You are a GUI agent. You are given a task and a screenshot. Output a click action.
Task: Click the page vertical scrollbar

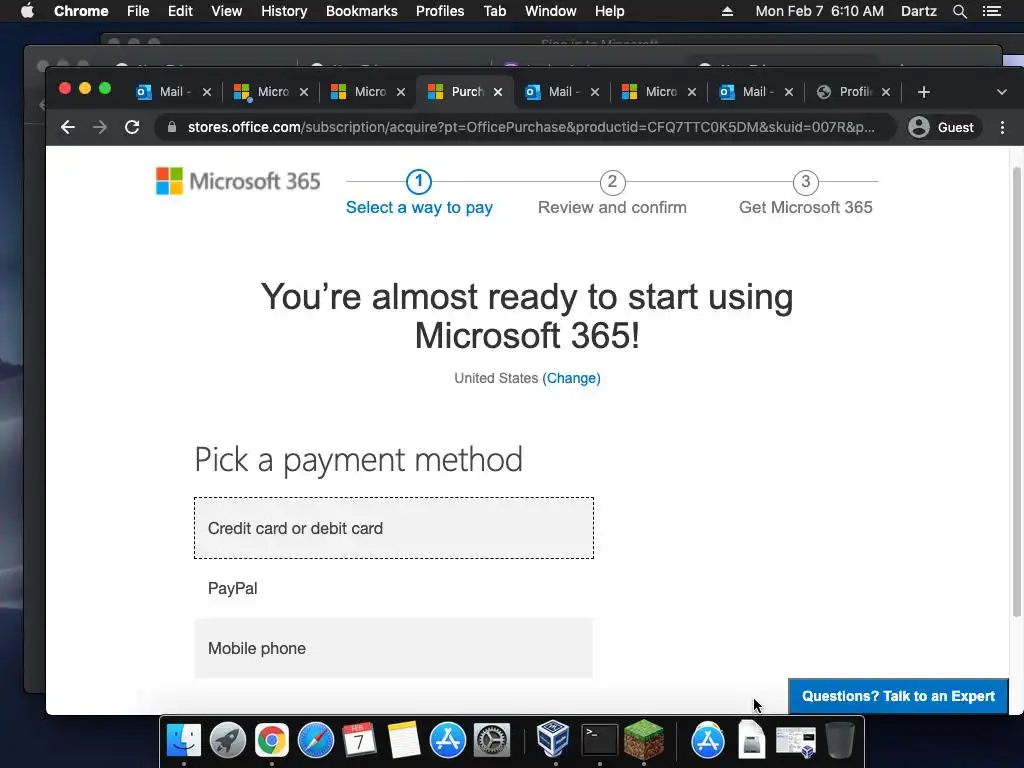coord(1016,392)
